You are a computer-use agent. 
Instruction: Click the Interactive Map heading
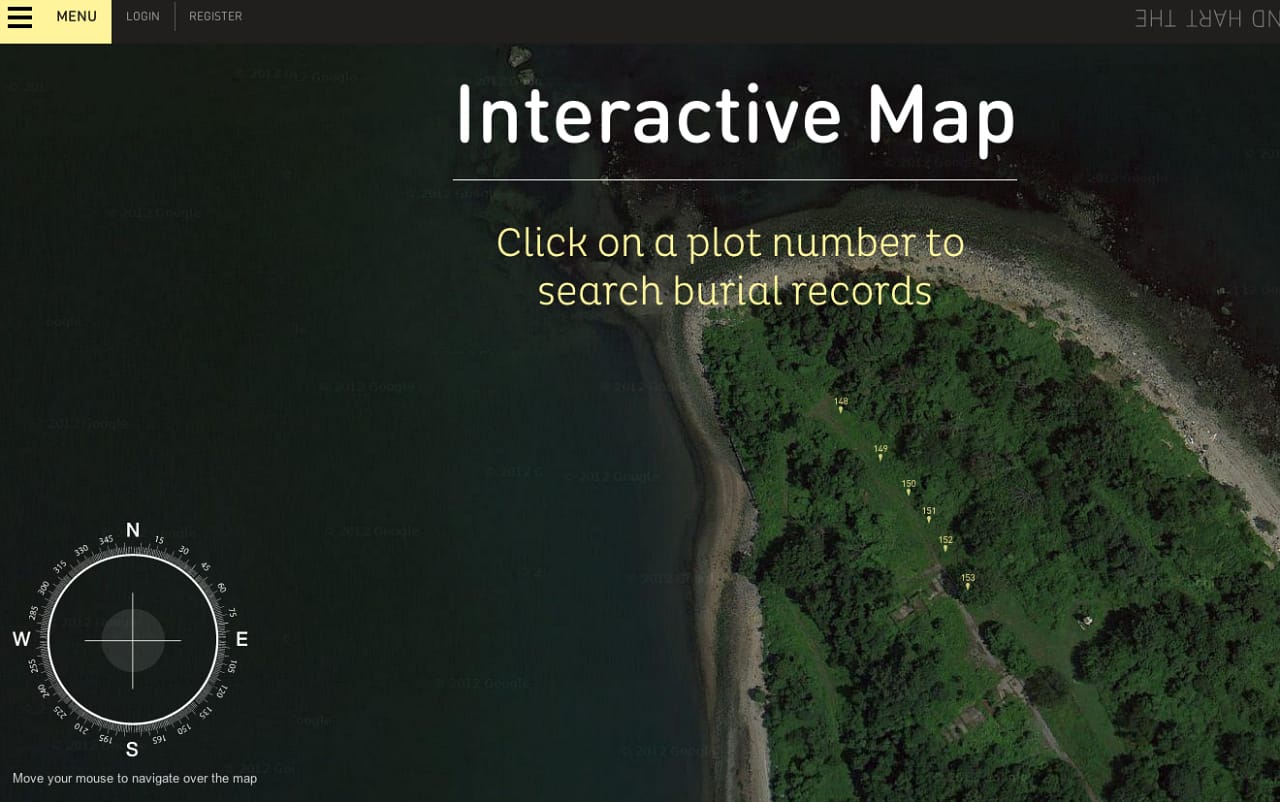735,113
